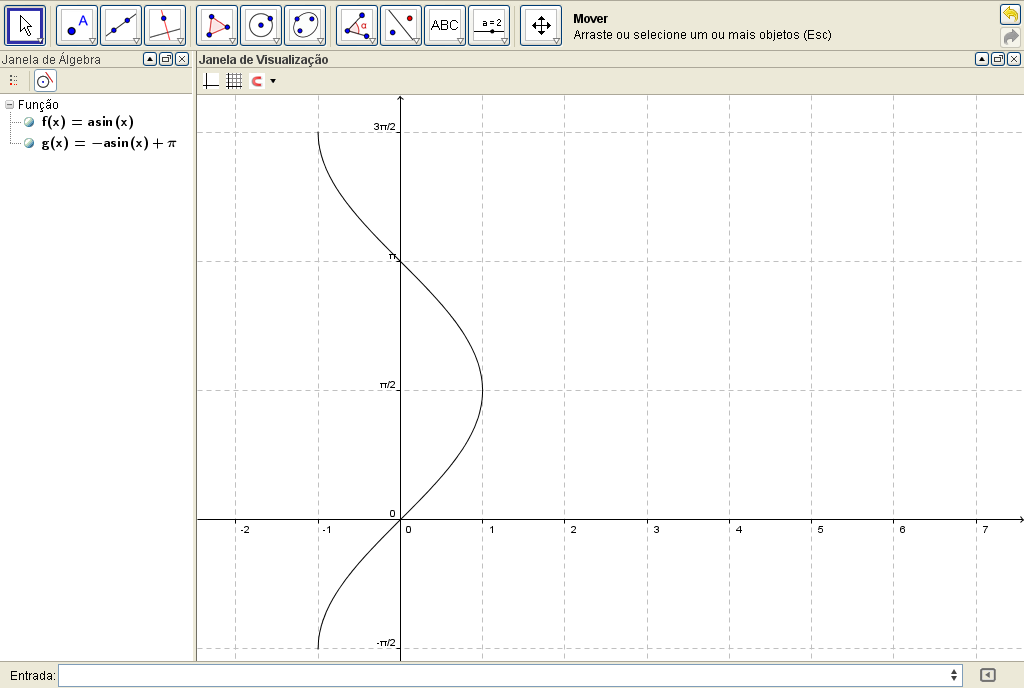Select the Circle with center tool
The height and width of the screenshot is (688, 1024).
pos(260,25)
